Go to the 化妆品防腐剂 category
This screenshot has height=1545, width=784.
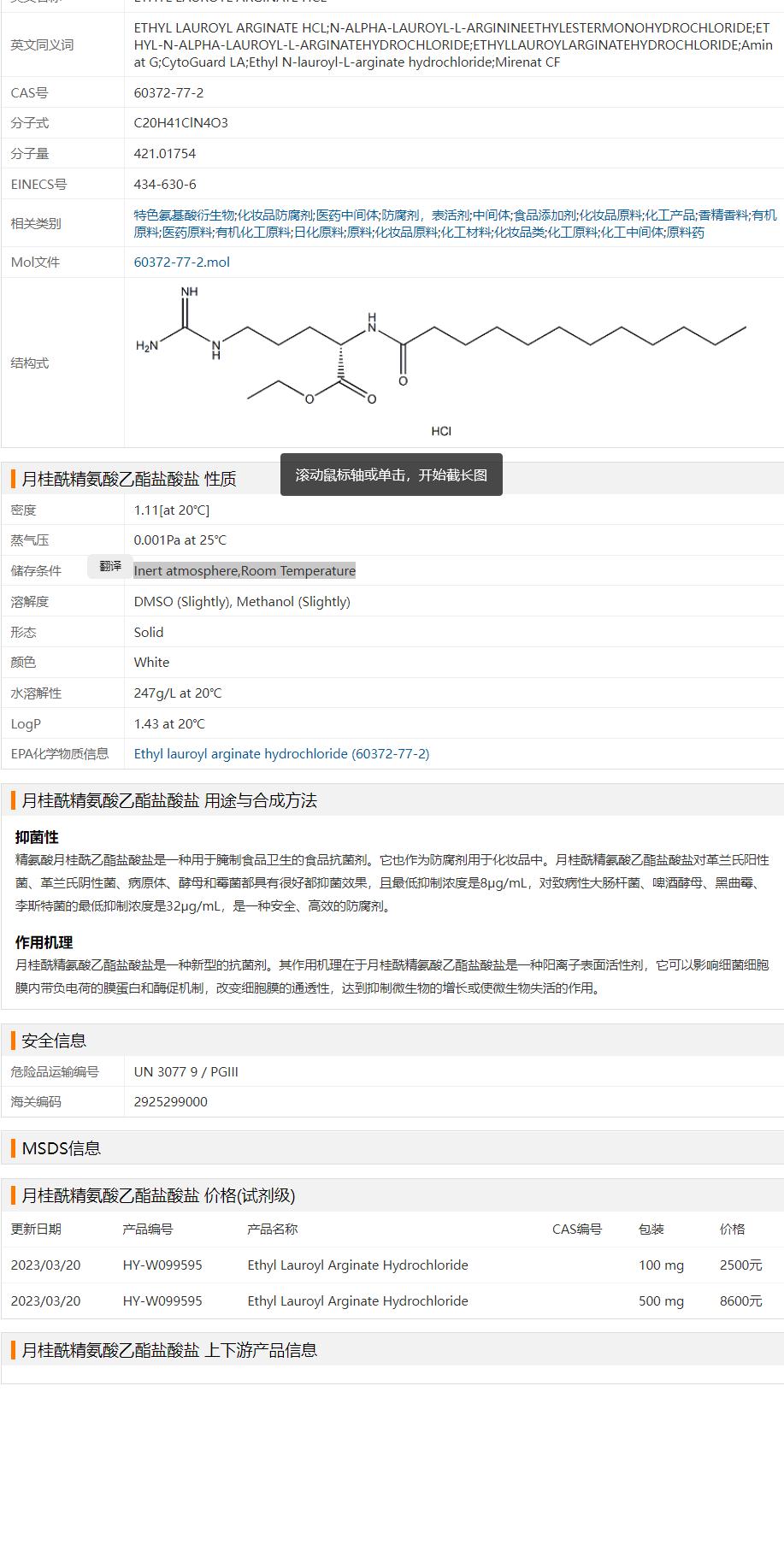coord(275,215)
